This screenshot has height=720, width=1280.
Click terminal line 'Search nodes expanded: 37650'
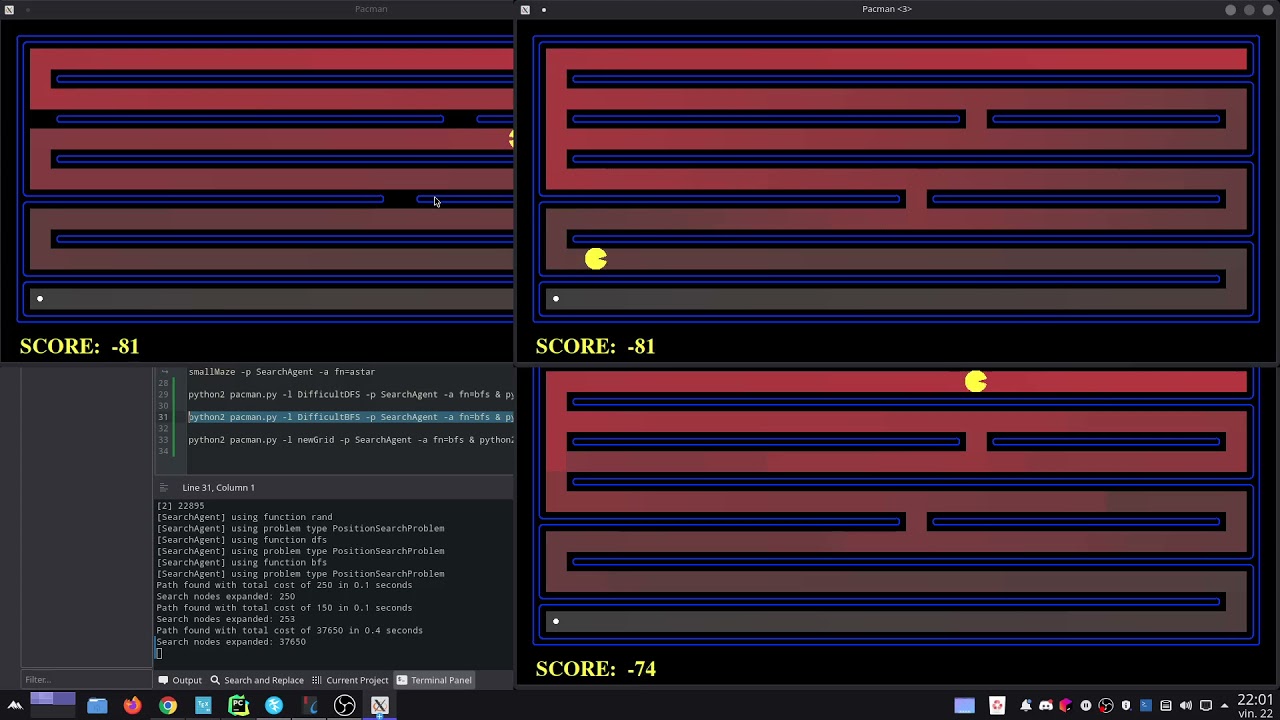tap(231, 642)
